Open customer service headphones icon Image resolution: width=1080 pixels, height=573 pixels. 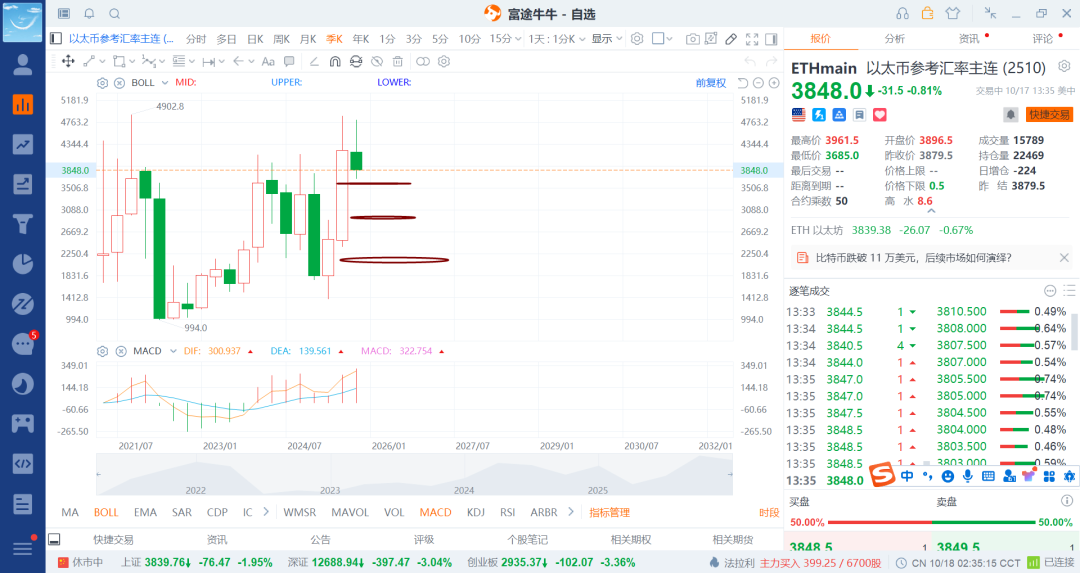point(902,13)
